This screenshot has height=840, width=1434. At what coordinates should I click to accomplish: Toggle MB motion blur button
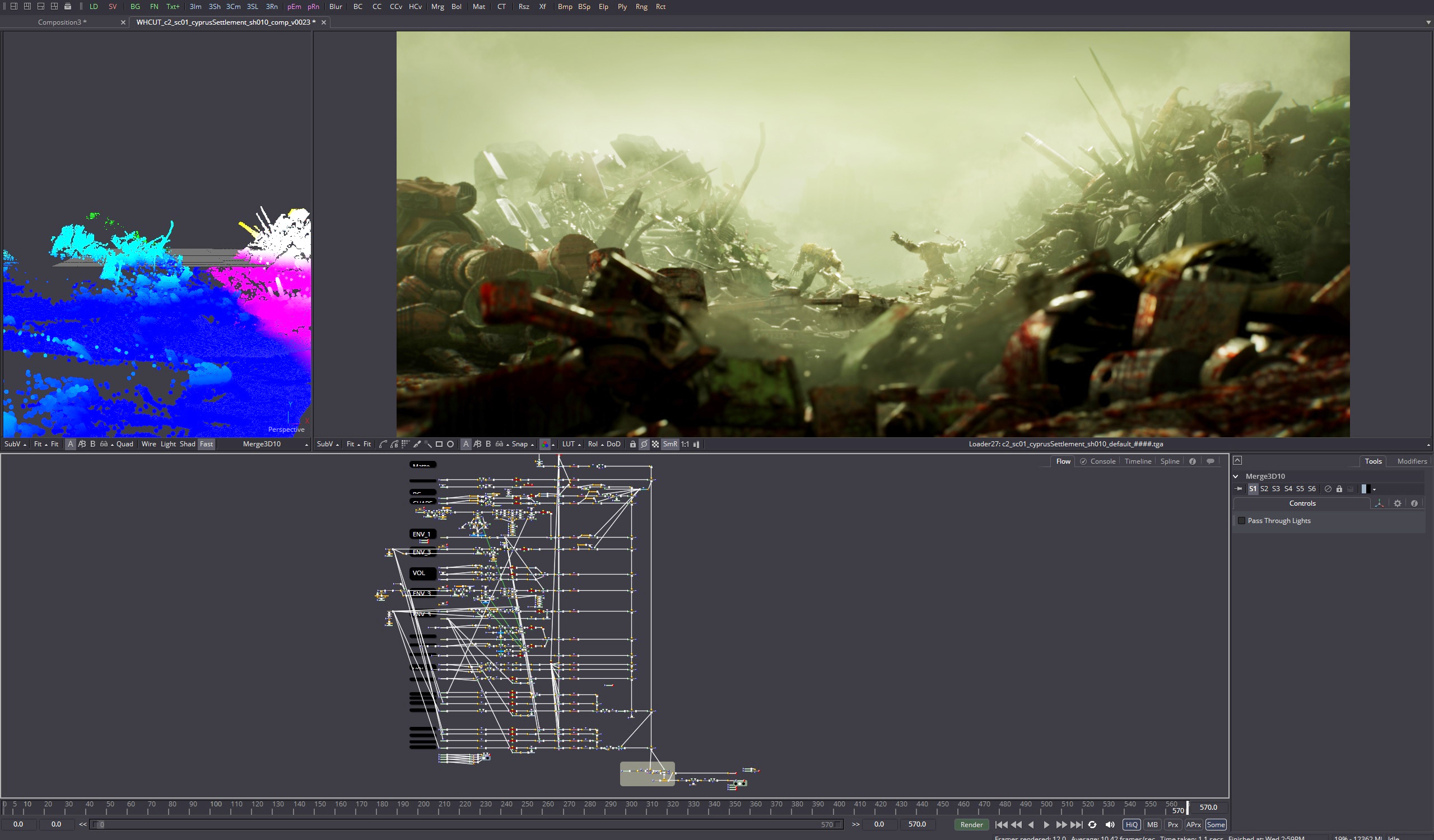(1152, 825)
